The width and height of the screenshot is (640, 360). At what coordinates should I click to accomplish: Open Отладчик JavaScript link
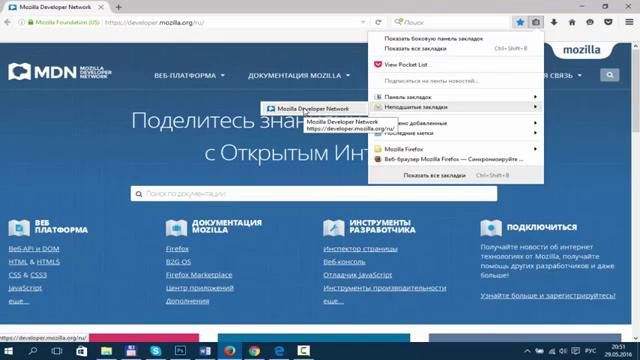(x=358, y=275)
